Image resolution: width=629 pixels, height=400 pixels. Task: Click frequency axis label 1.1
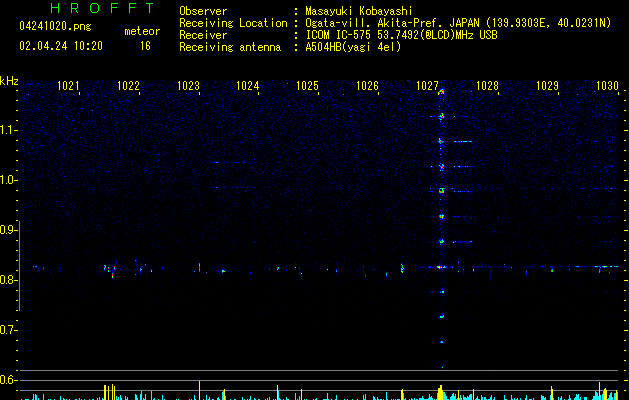(x=9, y=130)
